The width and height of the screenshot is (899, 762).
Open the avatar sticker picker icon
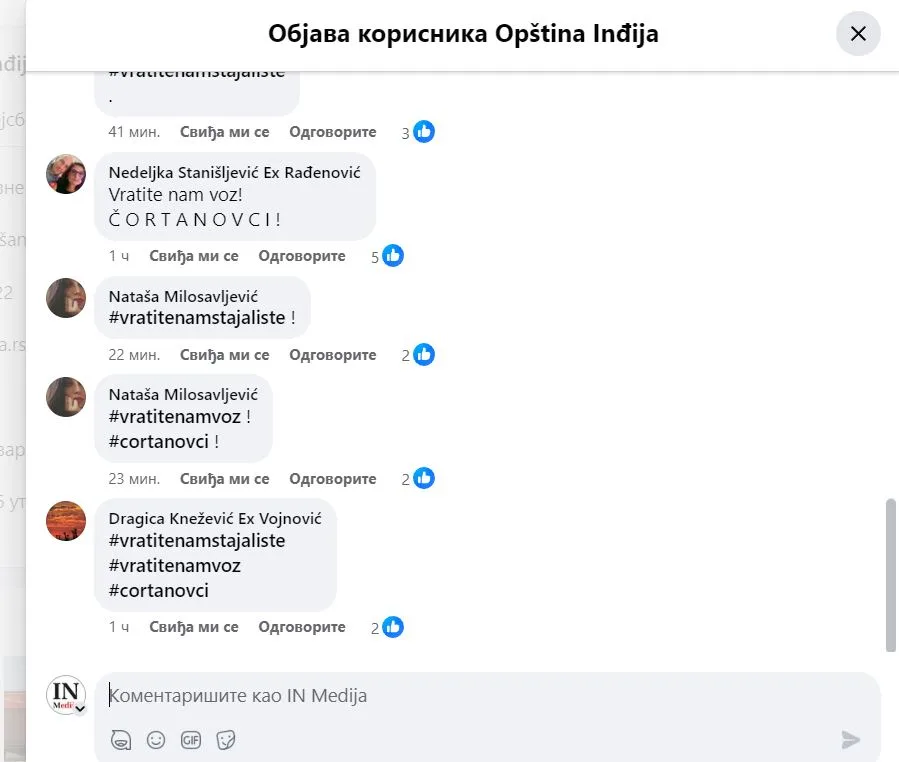(121, 740)
